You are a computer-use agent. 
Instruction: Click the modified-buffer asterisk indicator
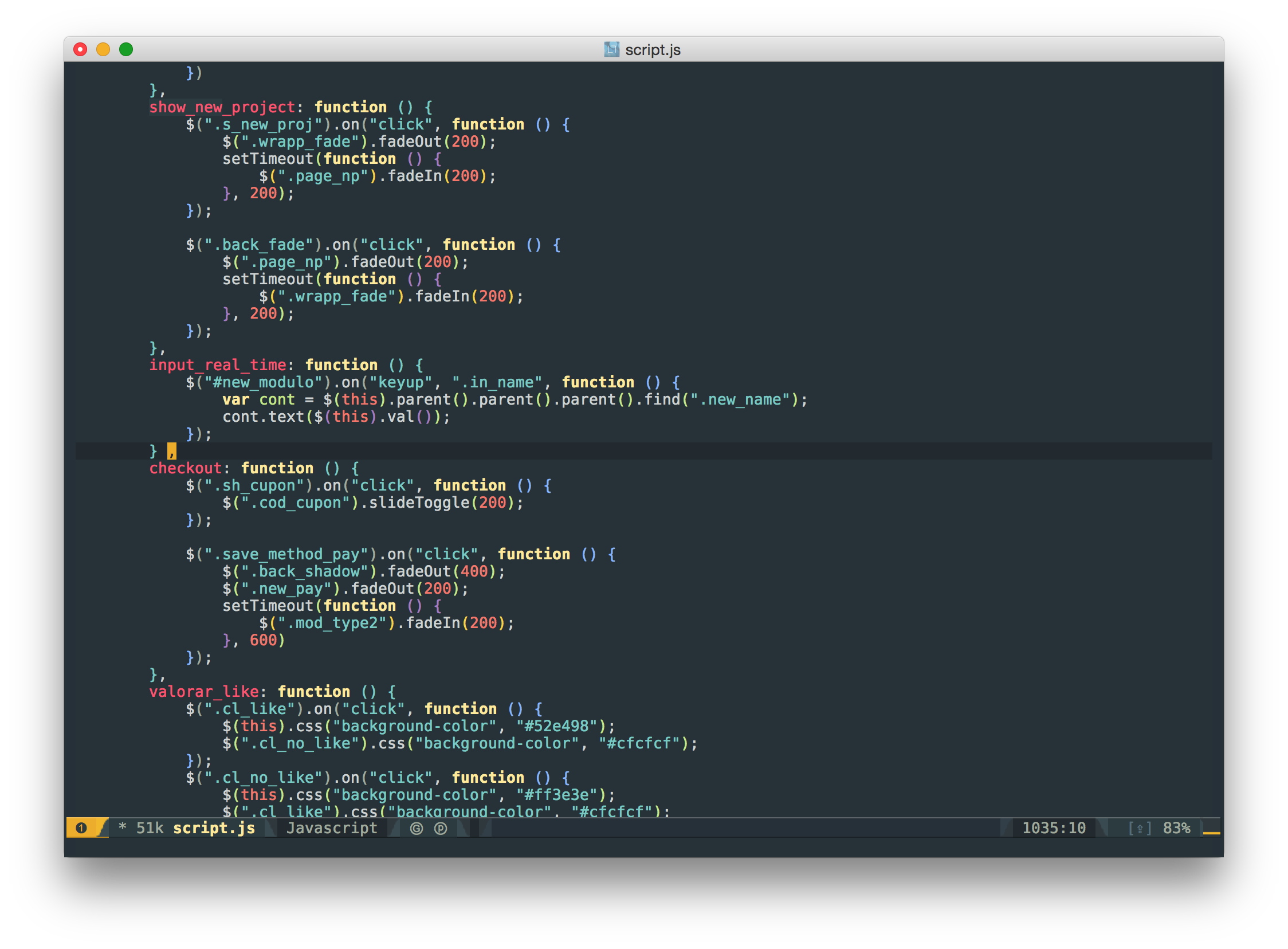coord(122,828)
